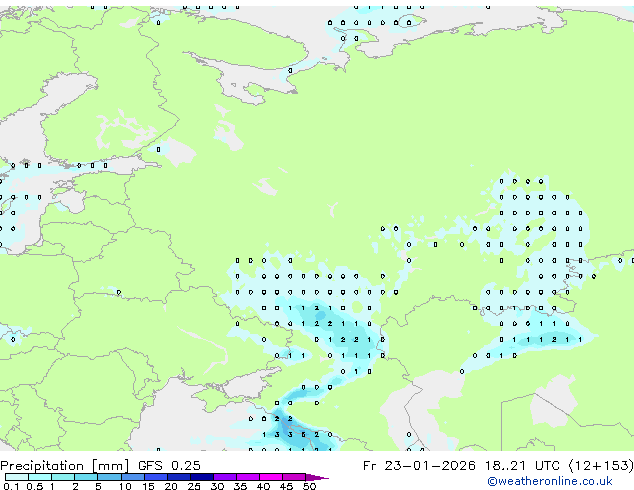Select the 30–35 purple legend swatch
Viewport: 634px width, 490px height.
pyautogui.click(x=225, y=477)
